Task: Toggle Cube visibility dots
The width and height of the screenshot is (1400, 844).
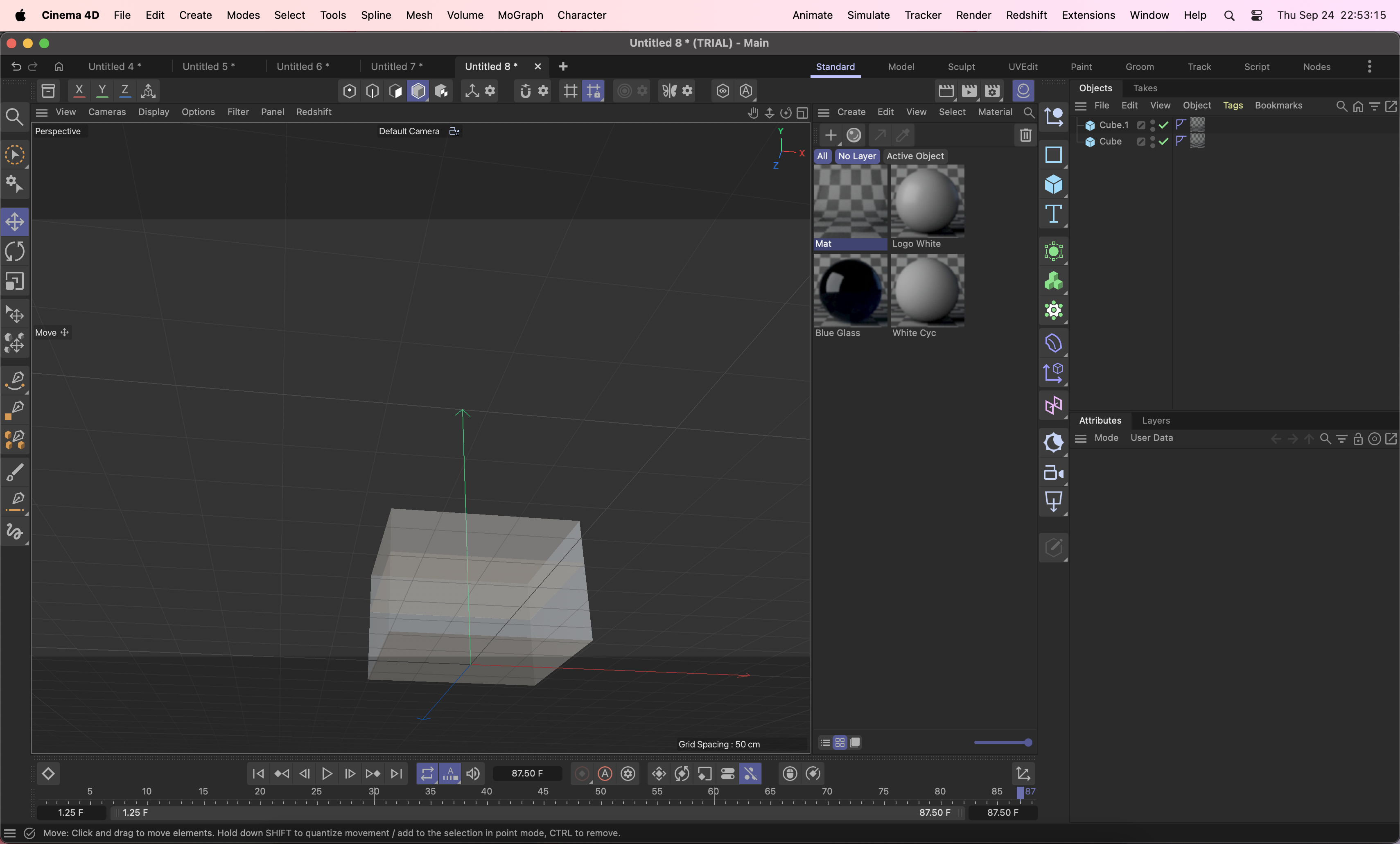Action: tap(1152, 142)
